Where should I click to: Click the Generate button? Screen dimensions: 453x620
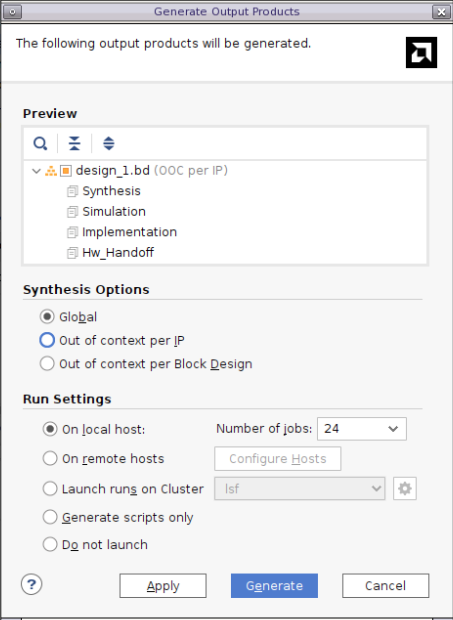(x=274, y=586)
